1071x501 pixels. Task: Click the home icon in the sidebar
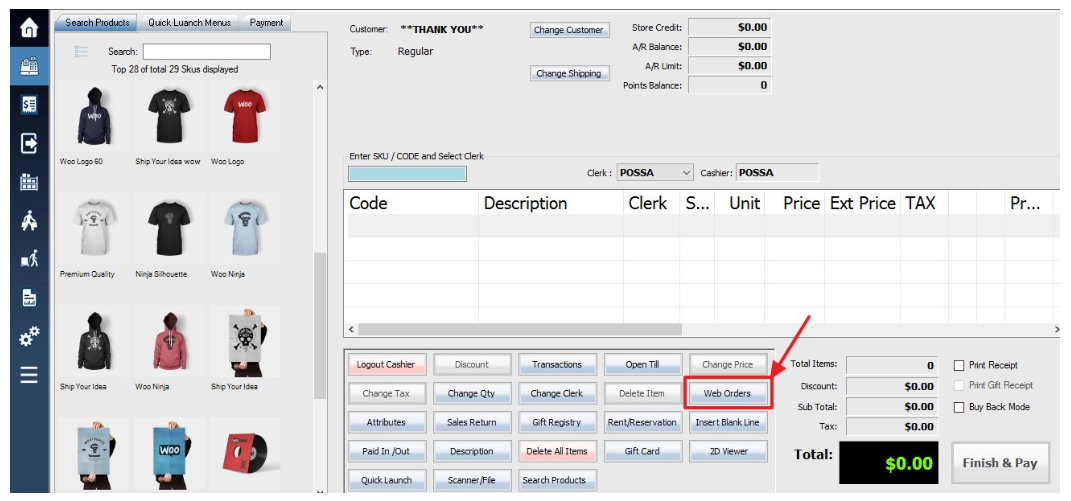(x=28, y=29)
